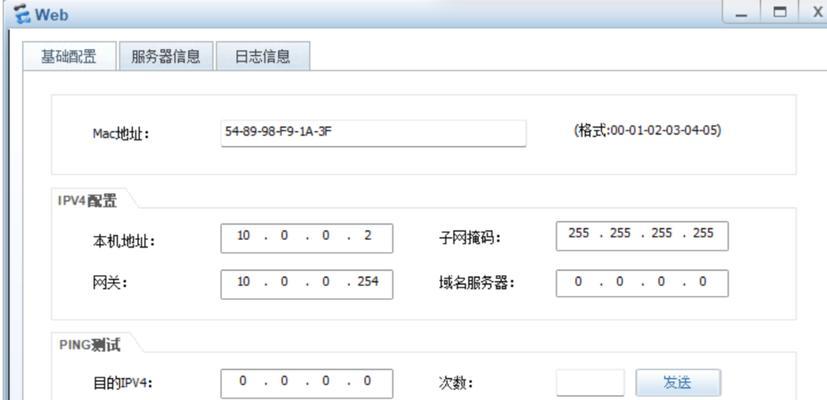Click the 次数 count input box

coord(590,383)
